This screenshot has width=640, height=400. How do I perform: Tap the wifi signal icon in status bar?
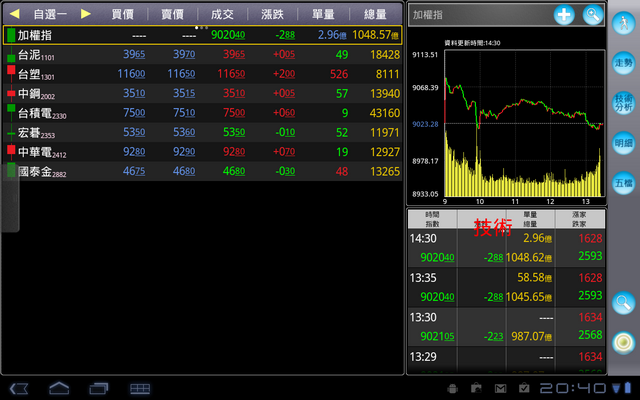coord(616,388)
